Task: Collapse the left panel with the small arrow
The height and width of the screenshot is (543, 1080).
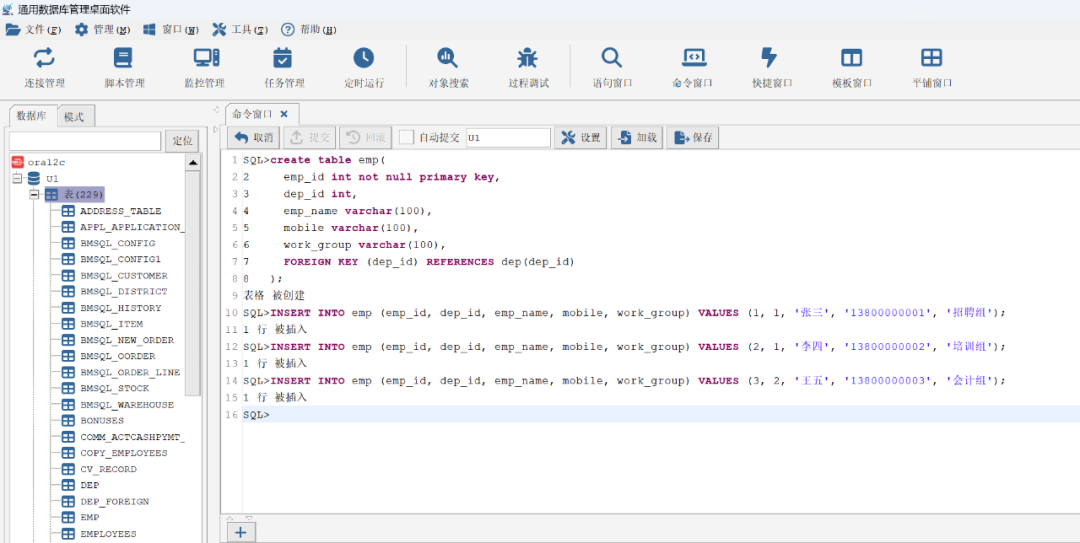Action: tap(216, 110)
